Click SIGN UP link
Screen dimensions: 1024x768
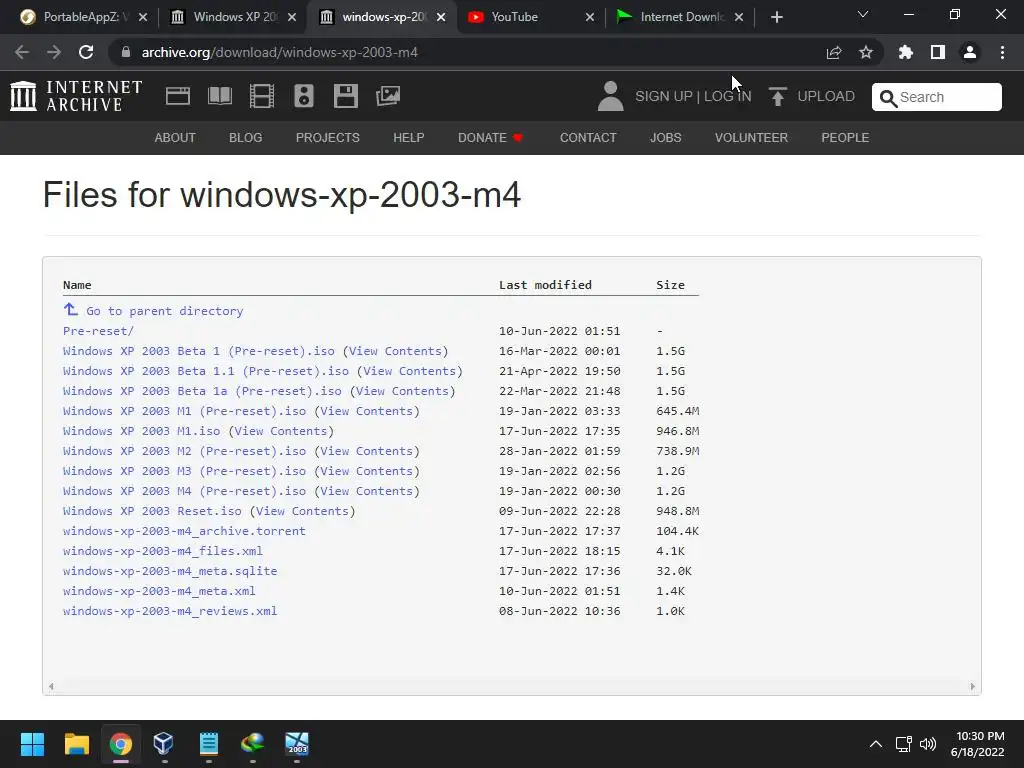(x=664, y=96)
